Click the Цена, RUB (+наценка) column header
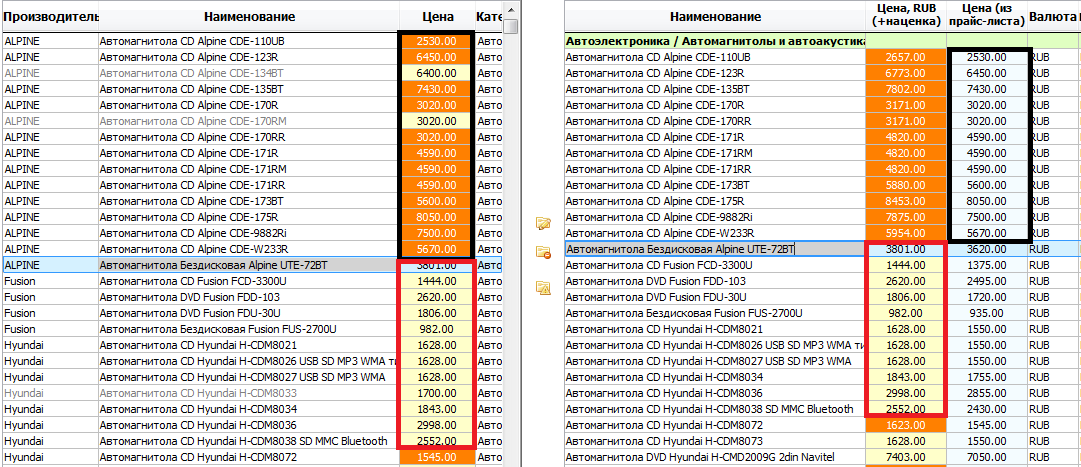Image resolution: width=1081 pixels, height=467 pixels. [907, 17]
